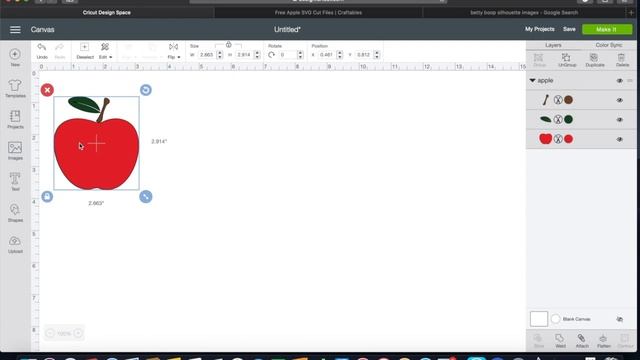Click the width stepper arrows
The height and width of the screenshot is (360, 640).
[220, 55]
